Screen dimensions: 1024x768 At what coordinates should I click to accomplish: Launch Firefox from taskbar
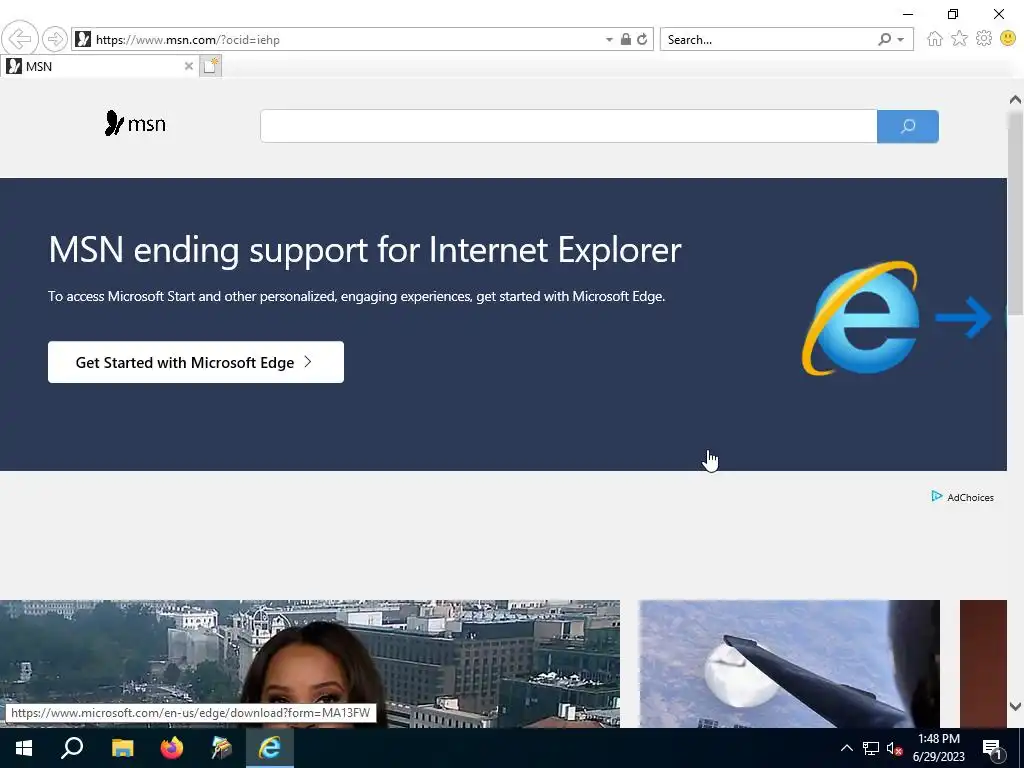click(x=172, y=748)
